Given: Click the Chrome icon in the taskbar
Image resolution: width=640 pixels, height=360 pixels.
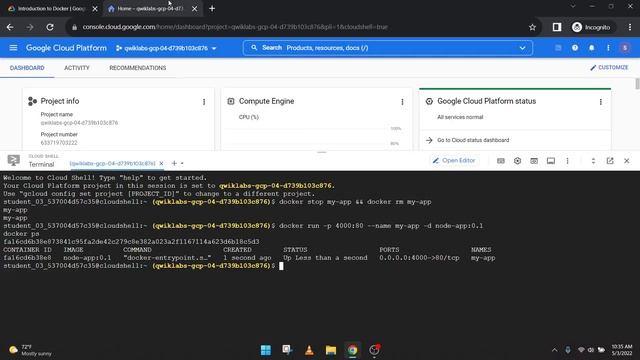Looking at the screenshot, I should click(x=352, y=350).
